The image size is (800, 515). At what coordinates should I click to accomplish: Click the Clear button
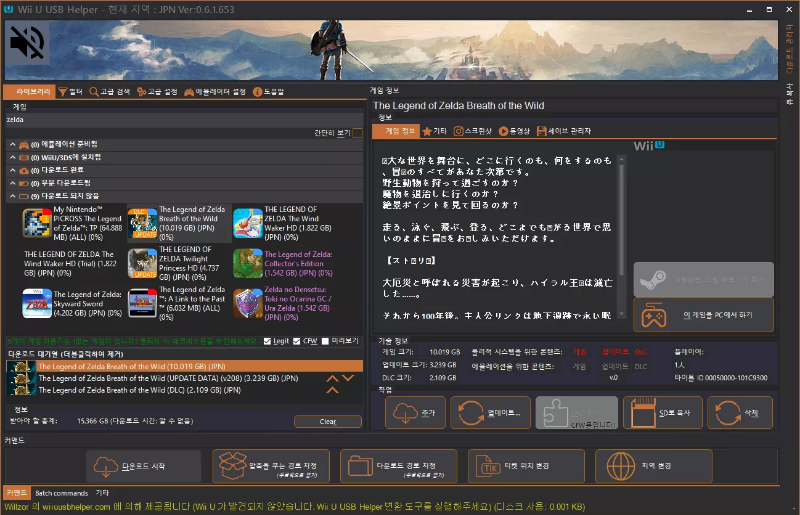click(328, 422)
